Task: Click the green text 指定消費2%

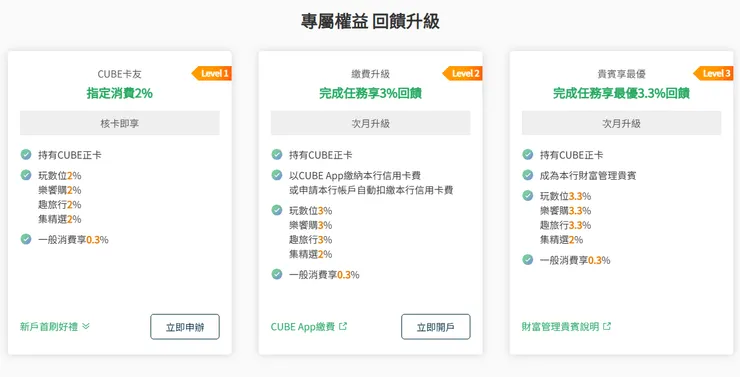Action: 119,93
